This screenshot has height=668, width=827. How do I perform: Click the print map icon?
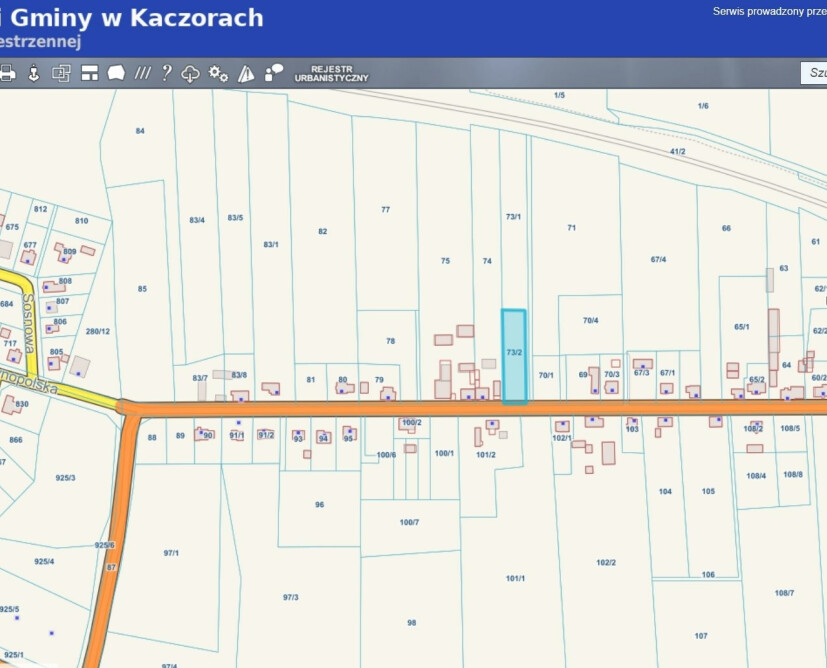(7, 73)
